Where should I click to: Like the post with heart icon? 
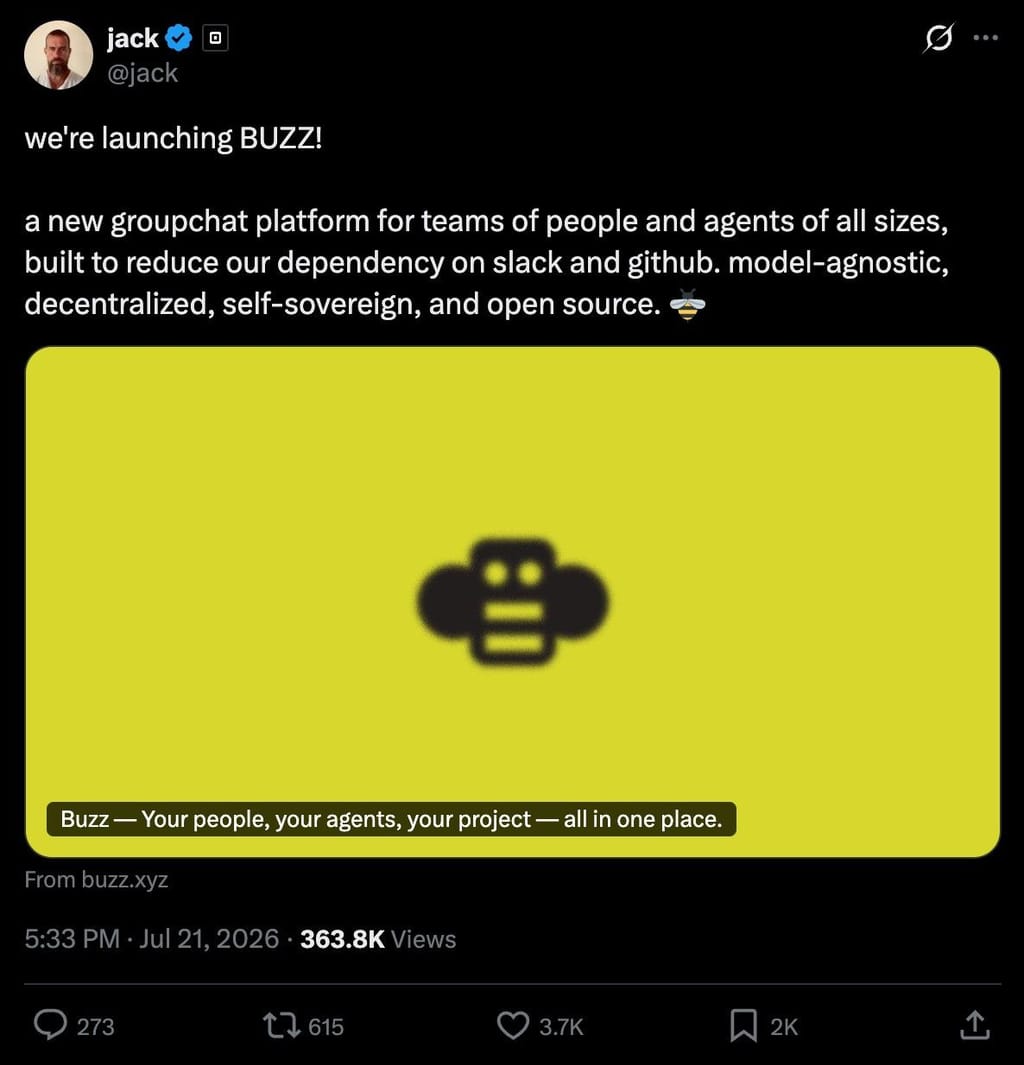513,1026
